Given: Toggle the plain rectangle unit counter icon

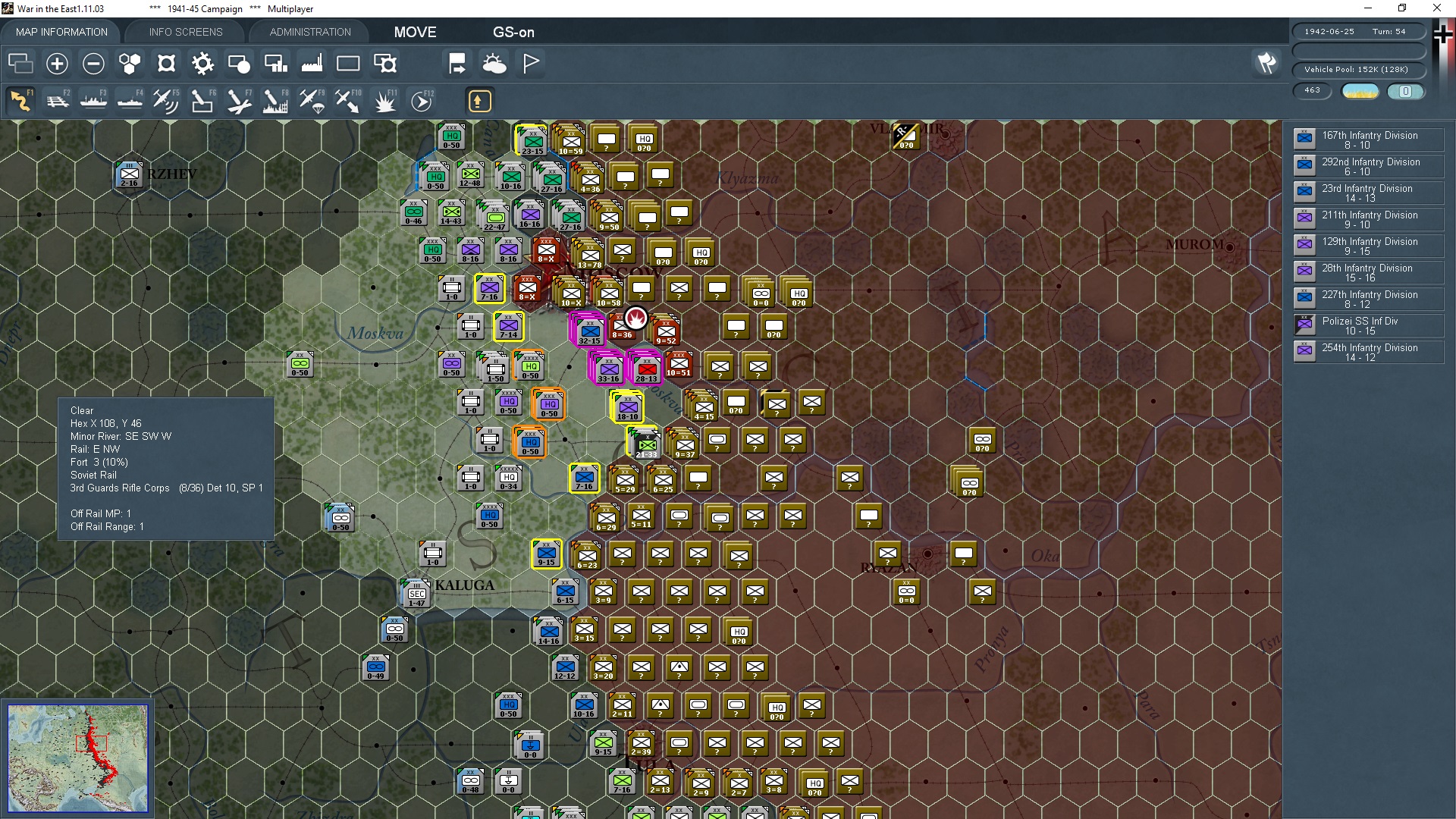Looking at the screenshot, I should (x=348, y=64).
